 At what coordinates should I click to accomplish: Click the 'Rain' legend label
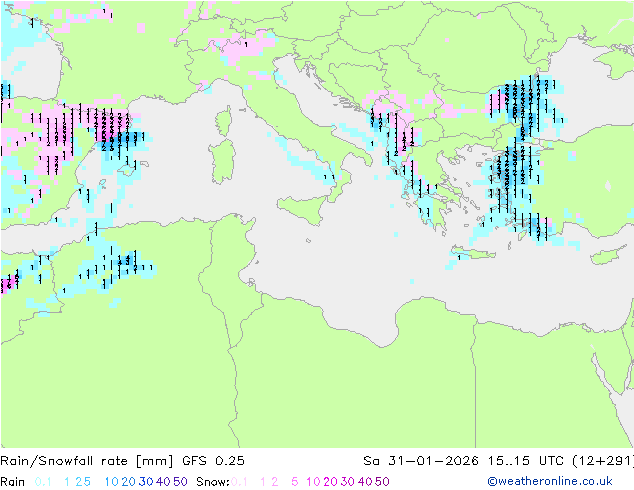13,482
